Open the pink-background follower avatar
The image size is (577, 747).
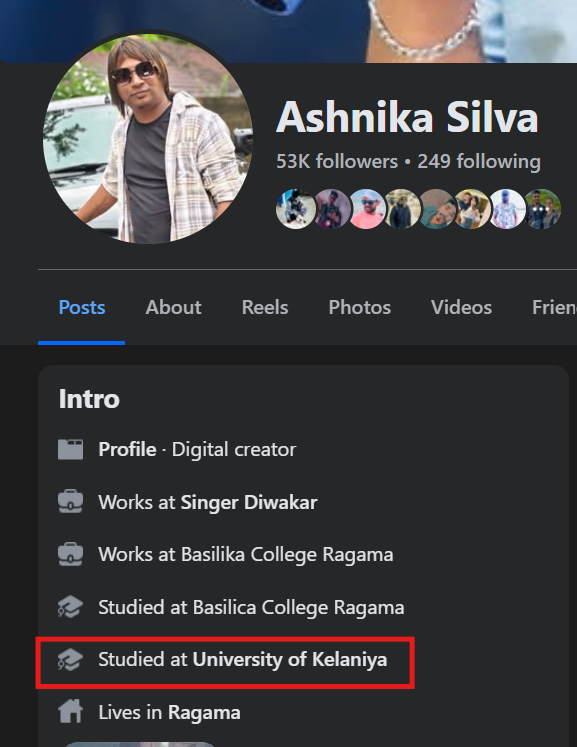(366, 209)
